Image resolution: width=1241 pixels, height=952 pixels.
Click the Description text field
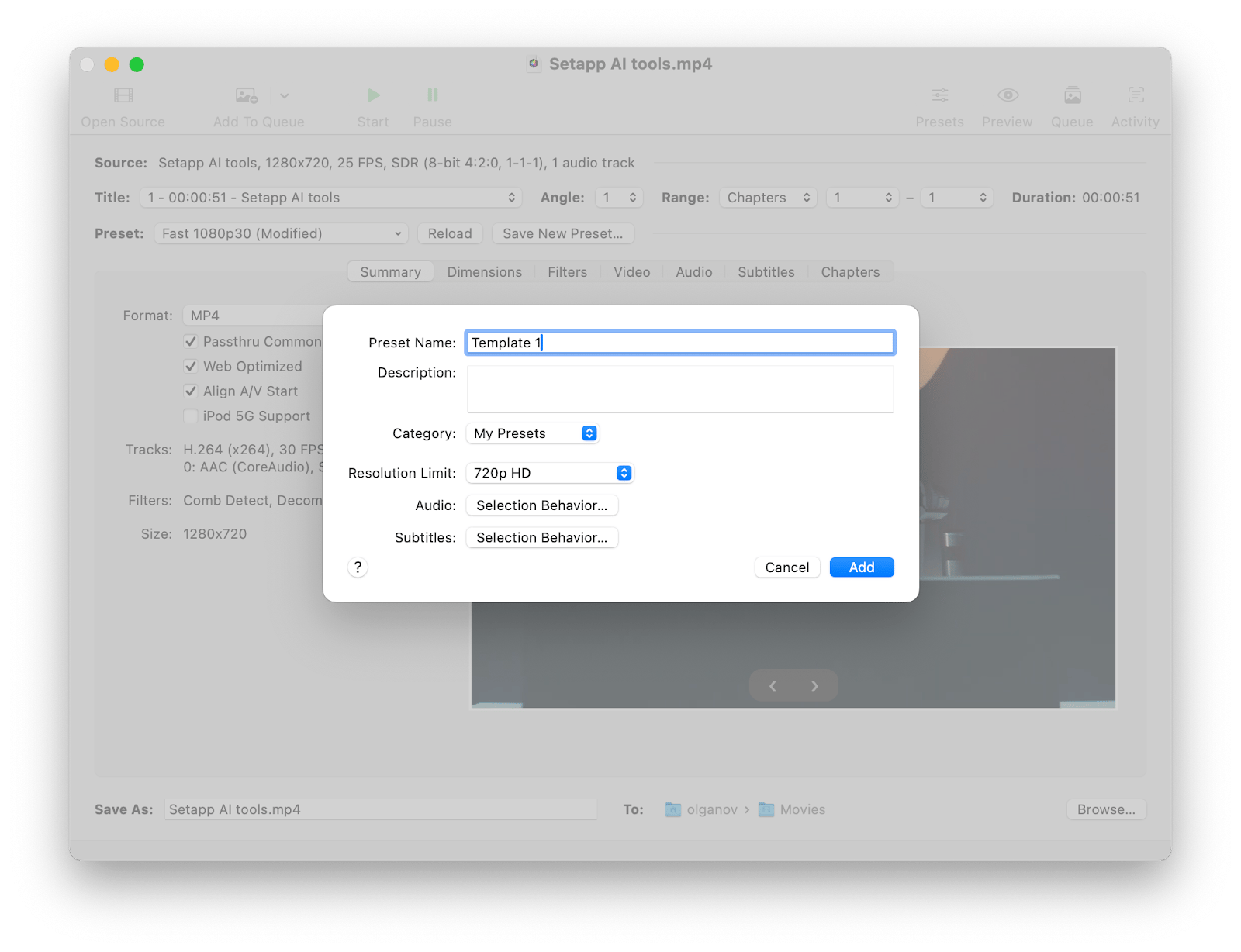[679, 388]
